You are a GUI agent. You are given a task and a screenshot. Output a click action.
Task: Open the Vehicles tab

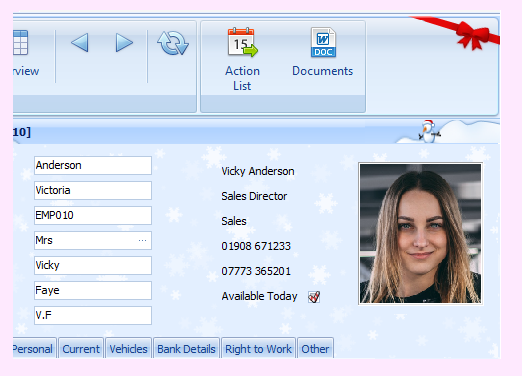click(x=128, y=349)
